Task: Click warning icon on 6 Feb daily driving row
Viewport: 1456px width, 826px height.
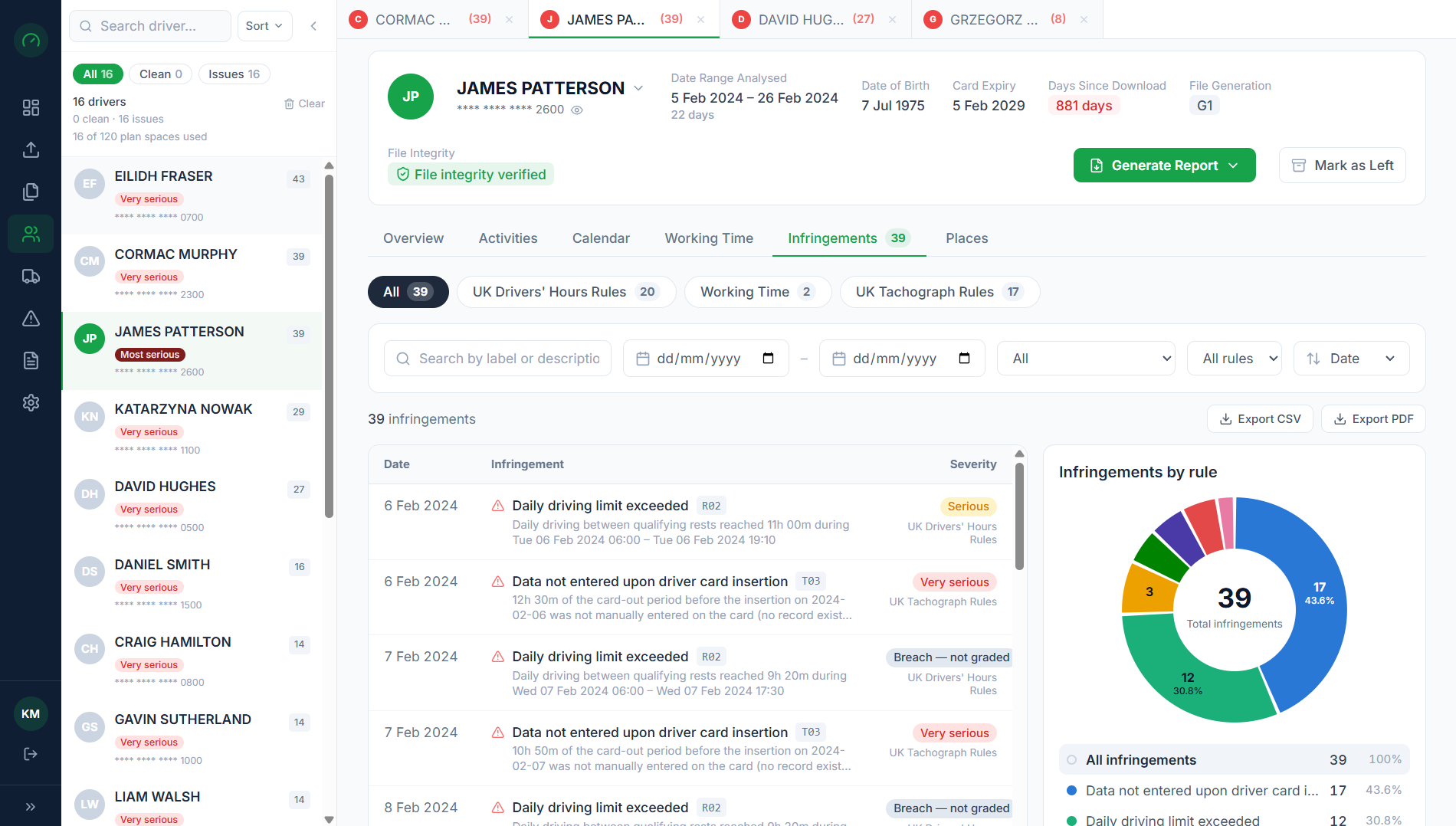Action: click(498, 506)
